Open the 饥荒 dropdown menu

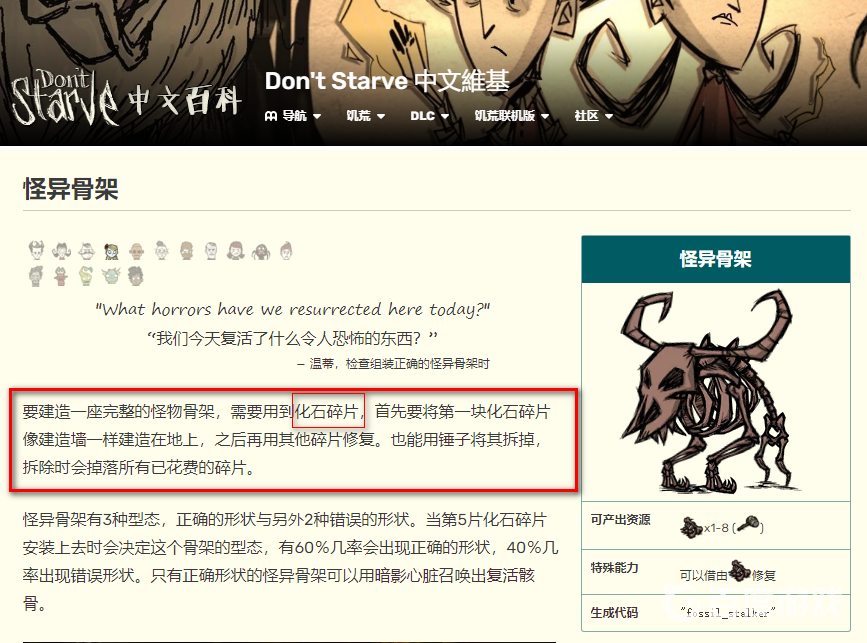pyautogui.click(x=365, y=116)
